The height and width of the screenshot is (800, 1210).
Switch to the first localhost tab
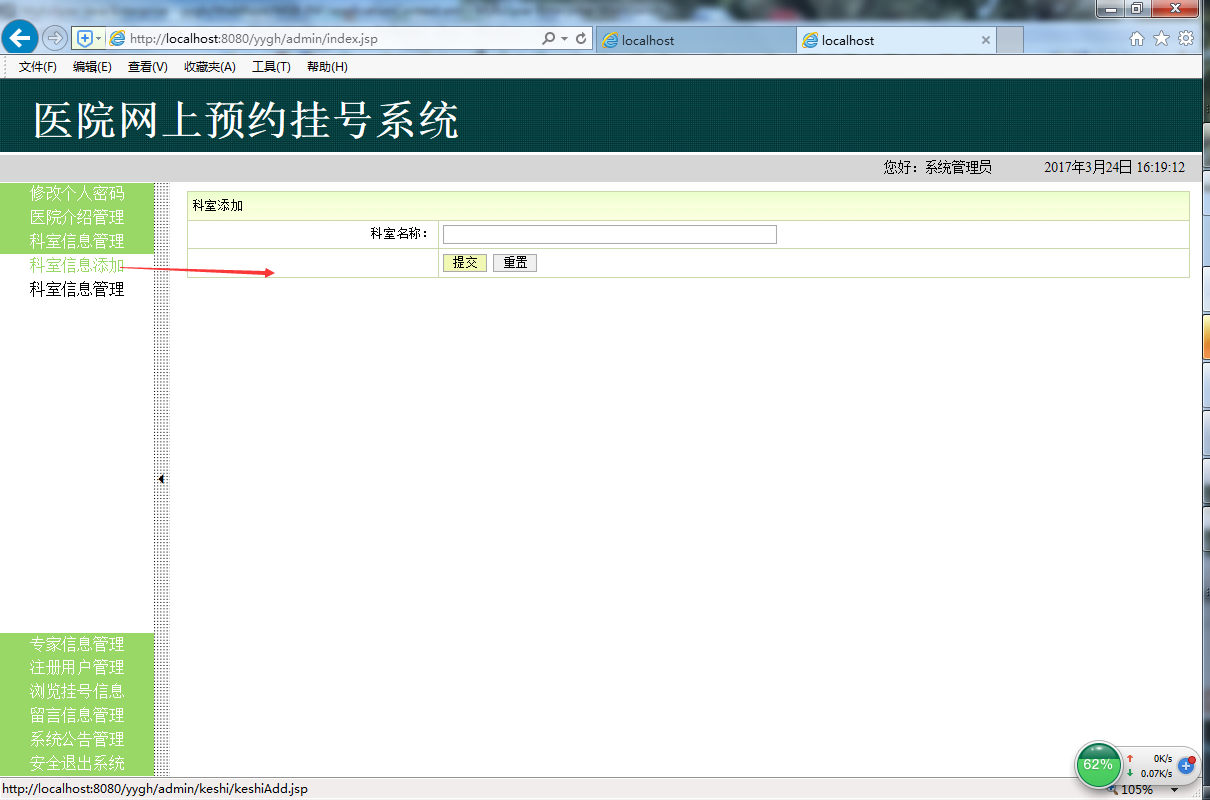pos(696,40)
